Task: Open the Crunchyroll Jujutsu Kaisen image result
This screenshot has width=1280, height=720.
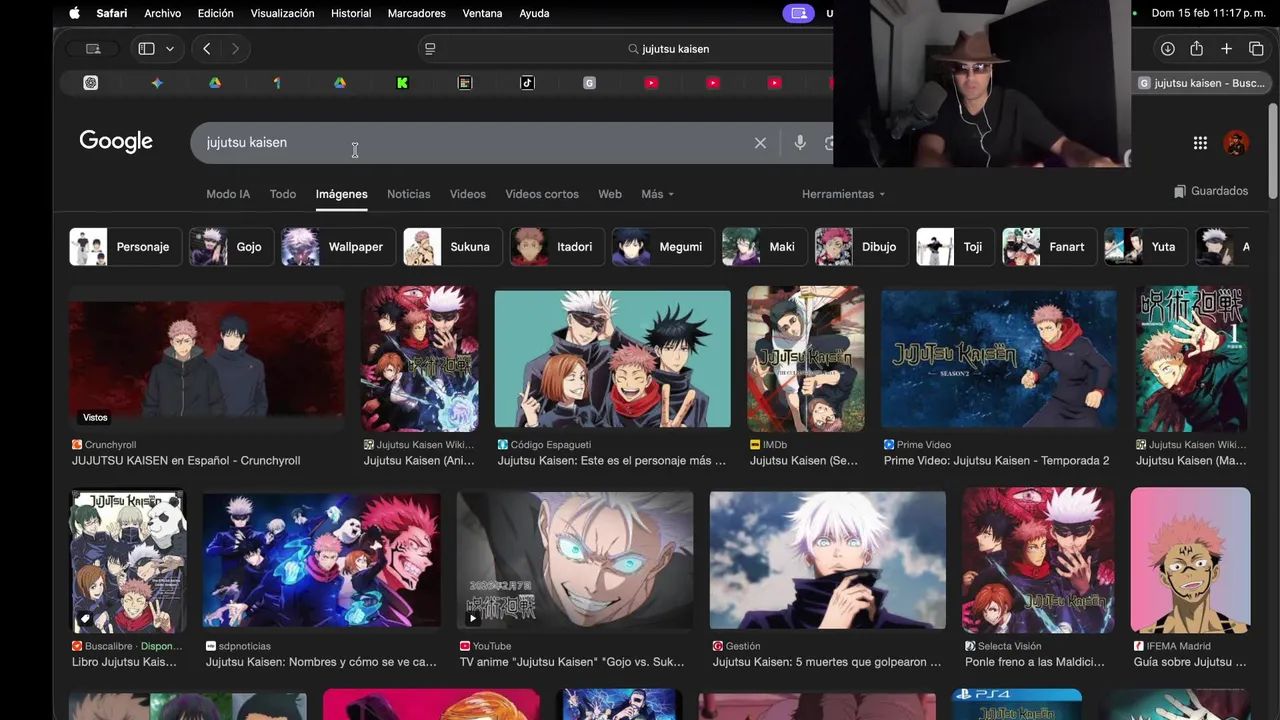Action: (x=206, y=359)
